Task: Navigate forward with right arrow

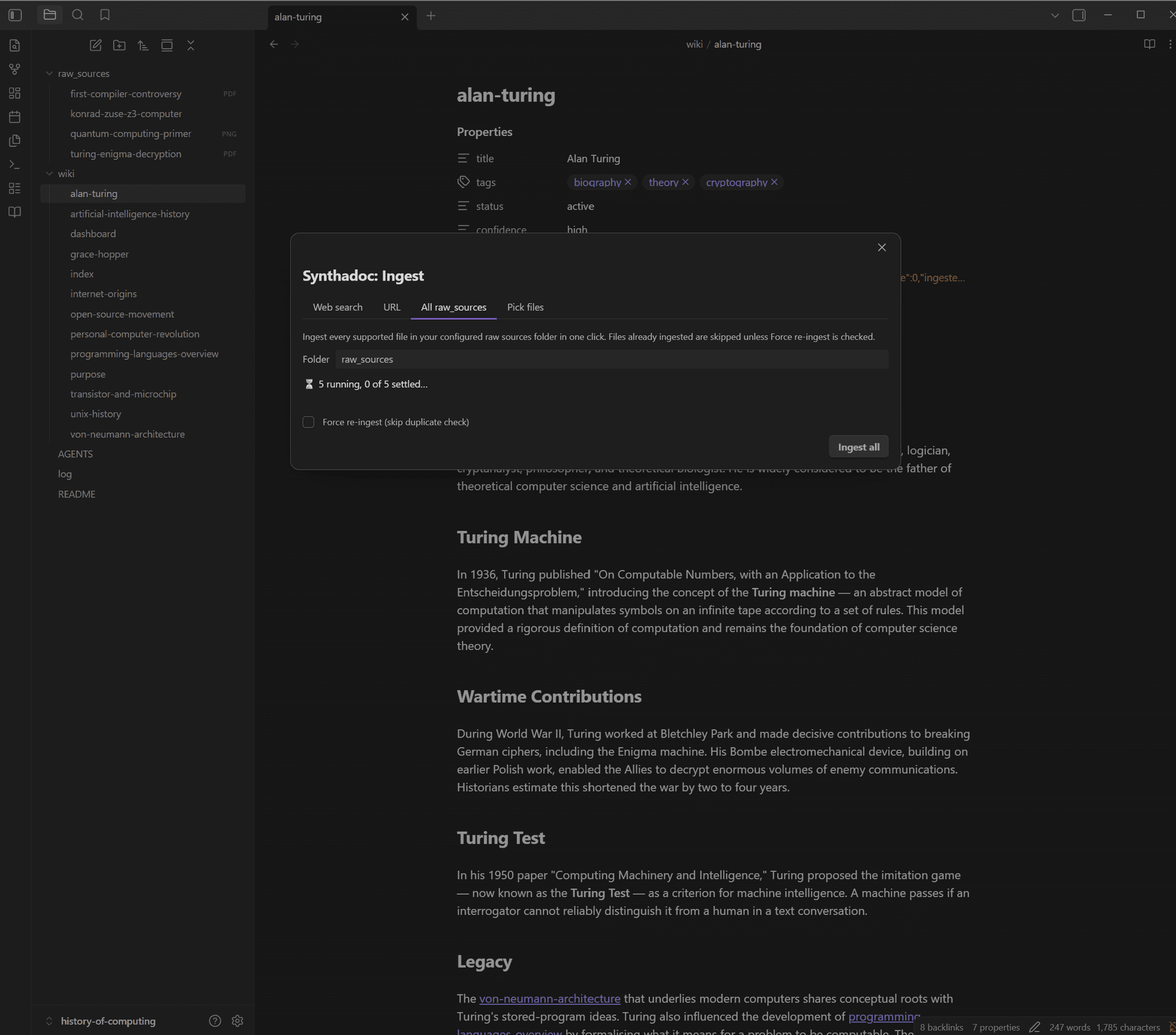Action: 295,44
